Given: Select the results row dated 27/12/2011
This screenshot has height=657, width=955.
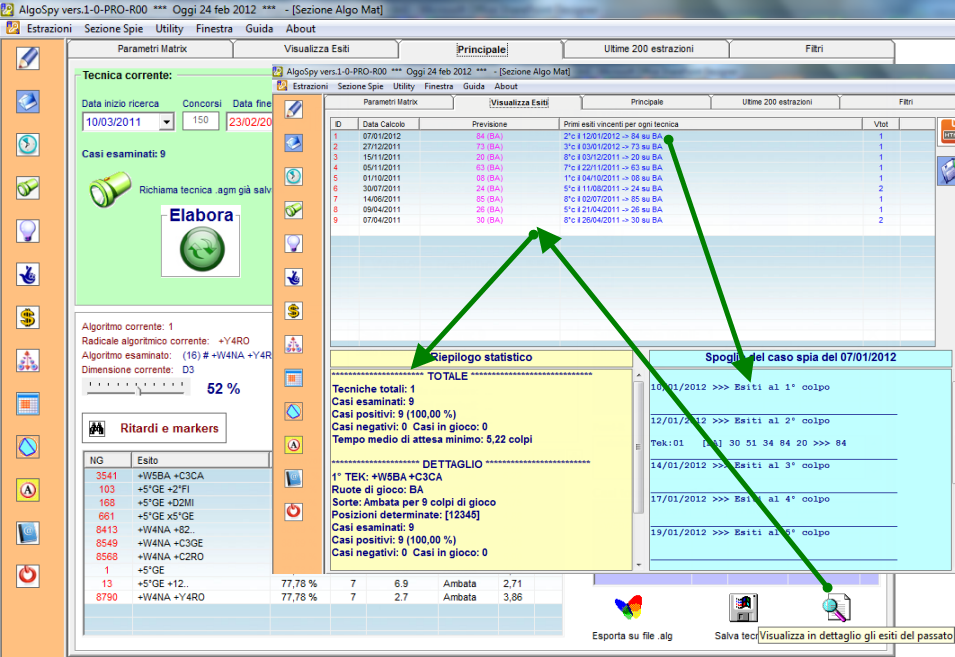Looking at the screenshot, I should (633, 147).
